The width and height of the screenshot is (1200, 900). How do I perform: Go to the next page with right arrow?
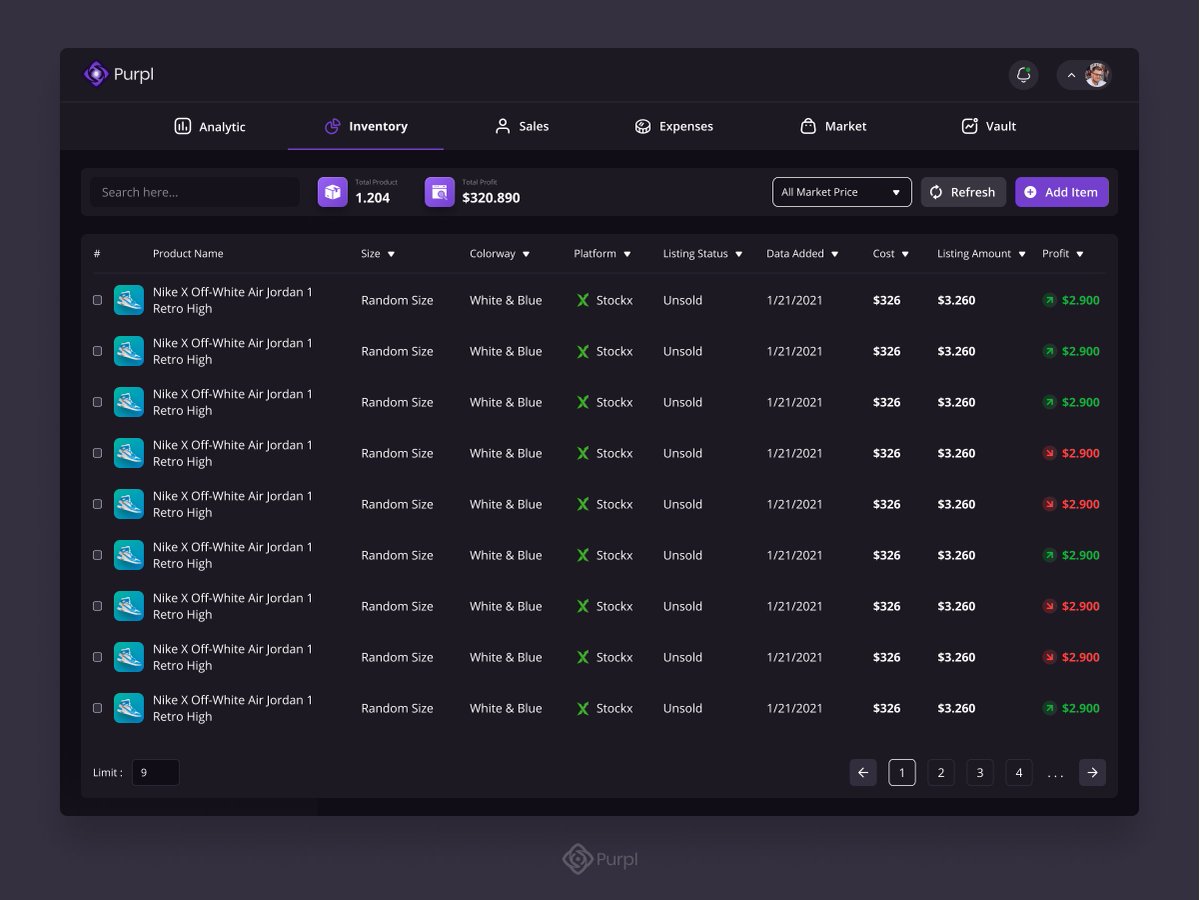click(1092, 772)
